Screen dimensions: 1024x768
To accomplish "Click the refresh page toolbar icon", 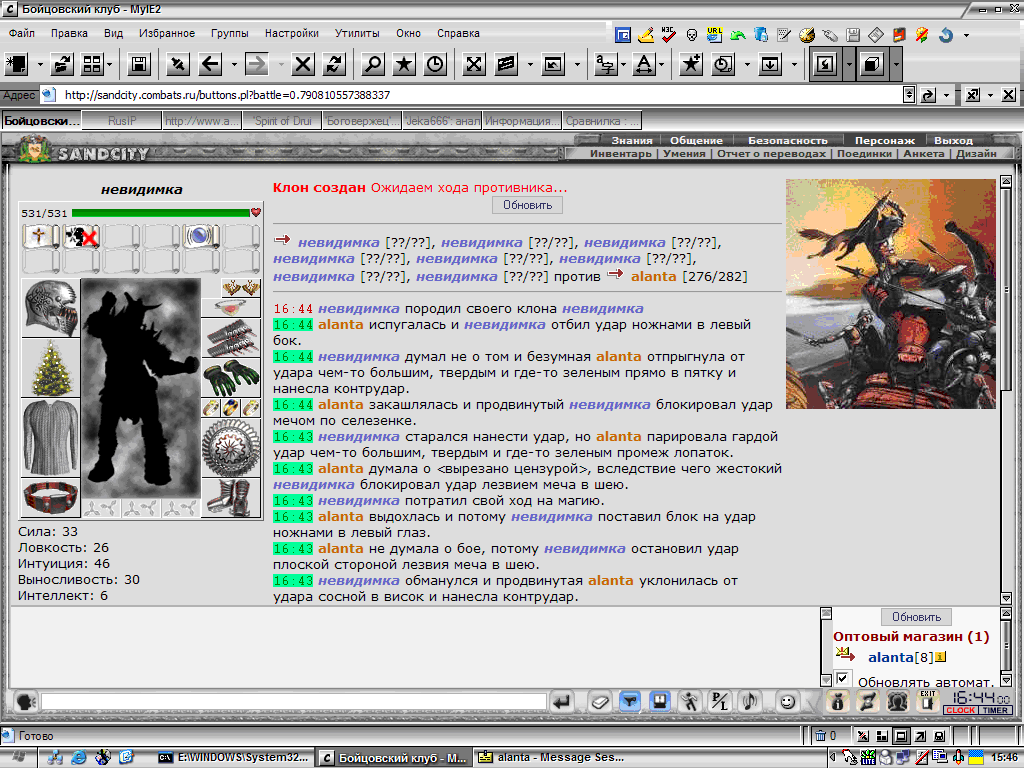I will point(334,64).
